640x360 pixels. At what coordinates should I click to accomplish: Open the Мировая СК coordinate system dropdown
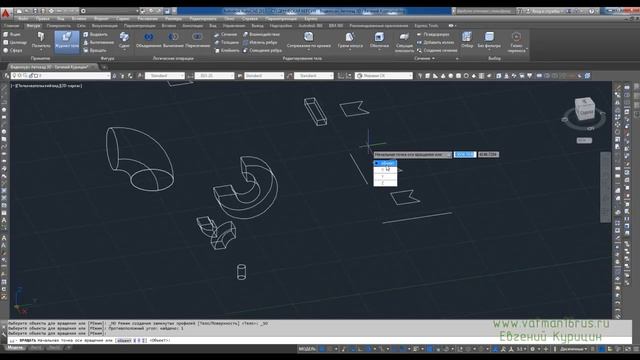(x=384, y=76)
